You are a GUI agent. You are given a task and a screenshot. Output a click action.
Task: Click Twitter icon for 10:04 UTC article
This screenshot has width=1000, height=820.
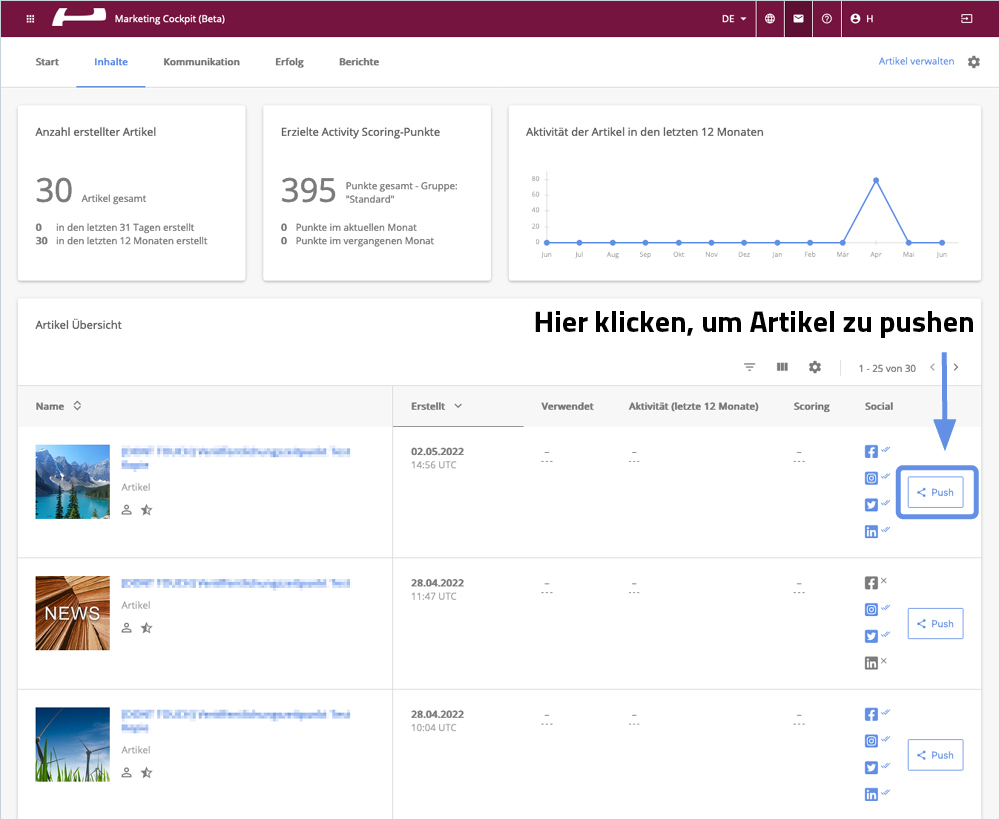[x=871, y=768]
